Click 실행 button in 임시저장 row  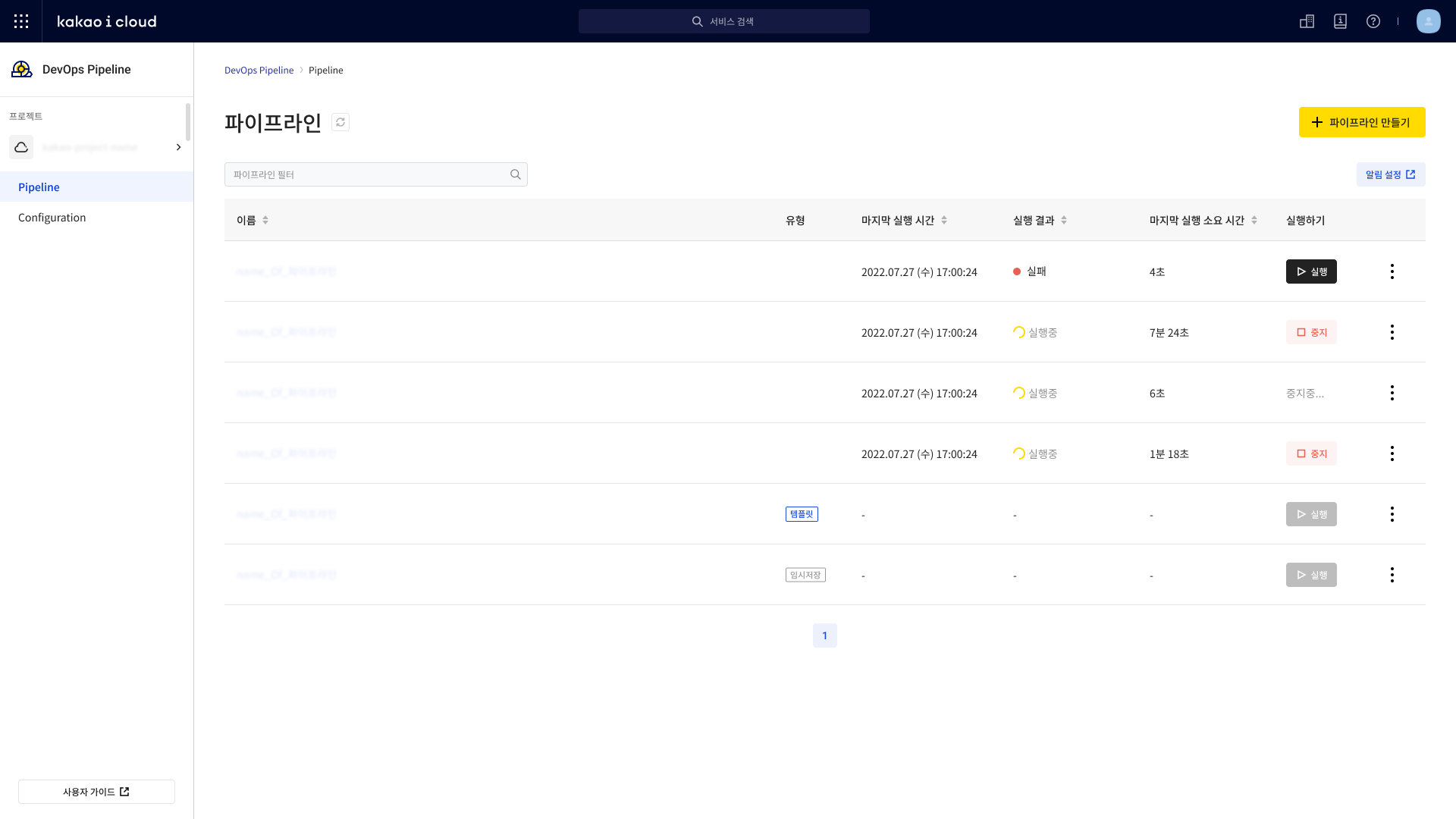pyautogui.click(x=1311, y=575)
